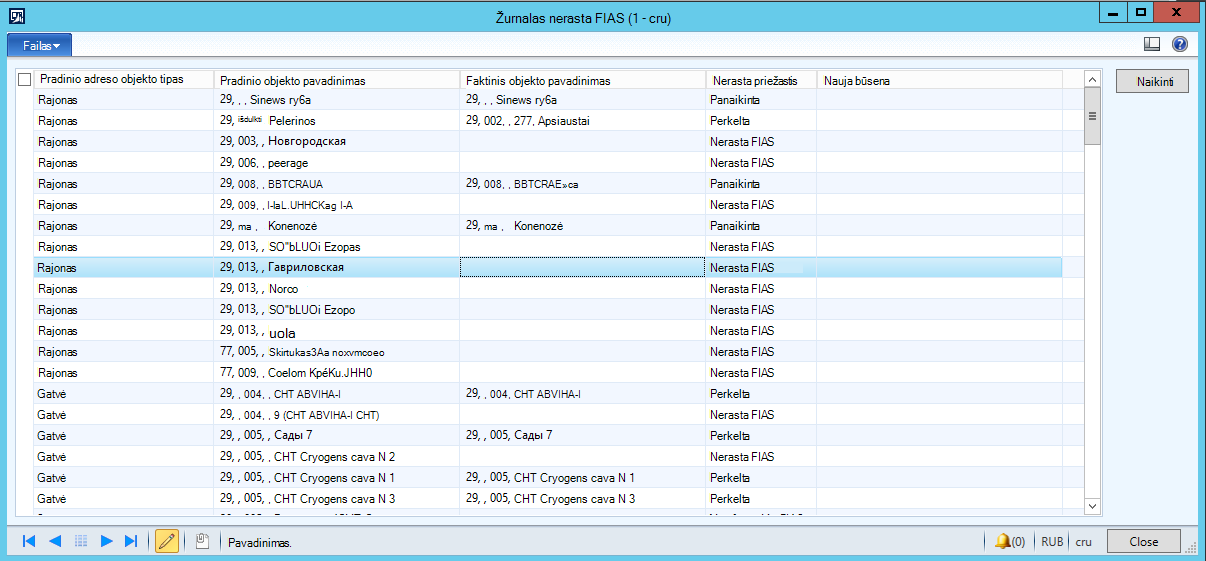The height and width of the screenshot is (561, 1206).
Task: Click empty Faktinis cell of Гавриловская row
Action: coord(583,267)
